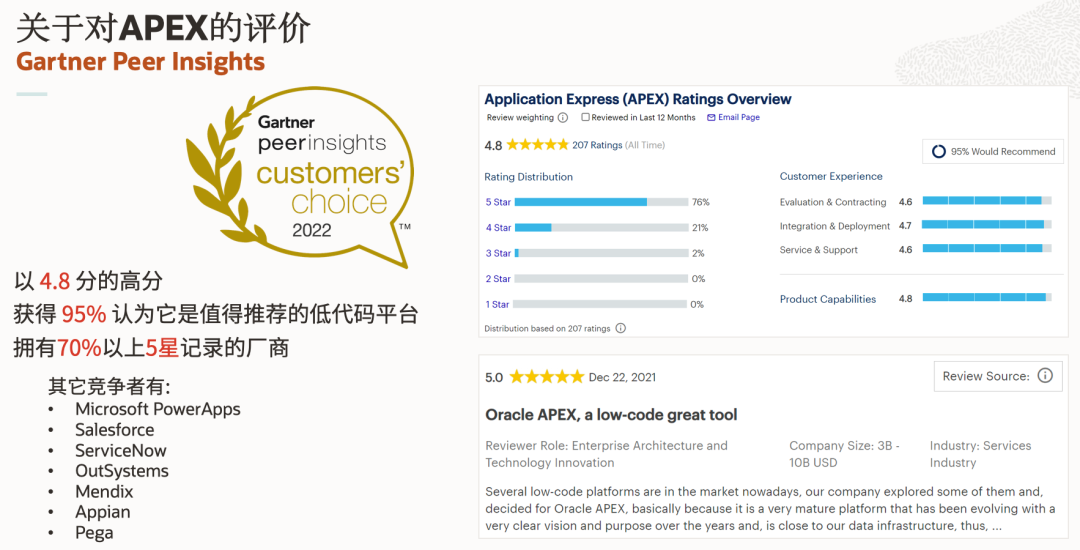Click the Review Source button

pos(998,376)
